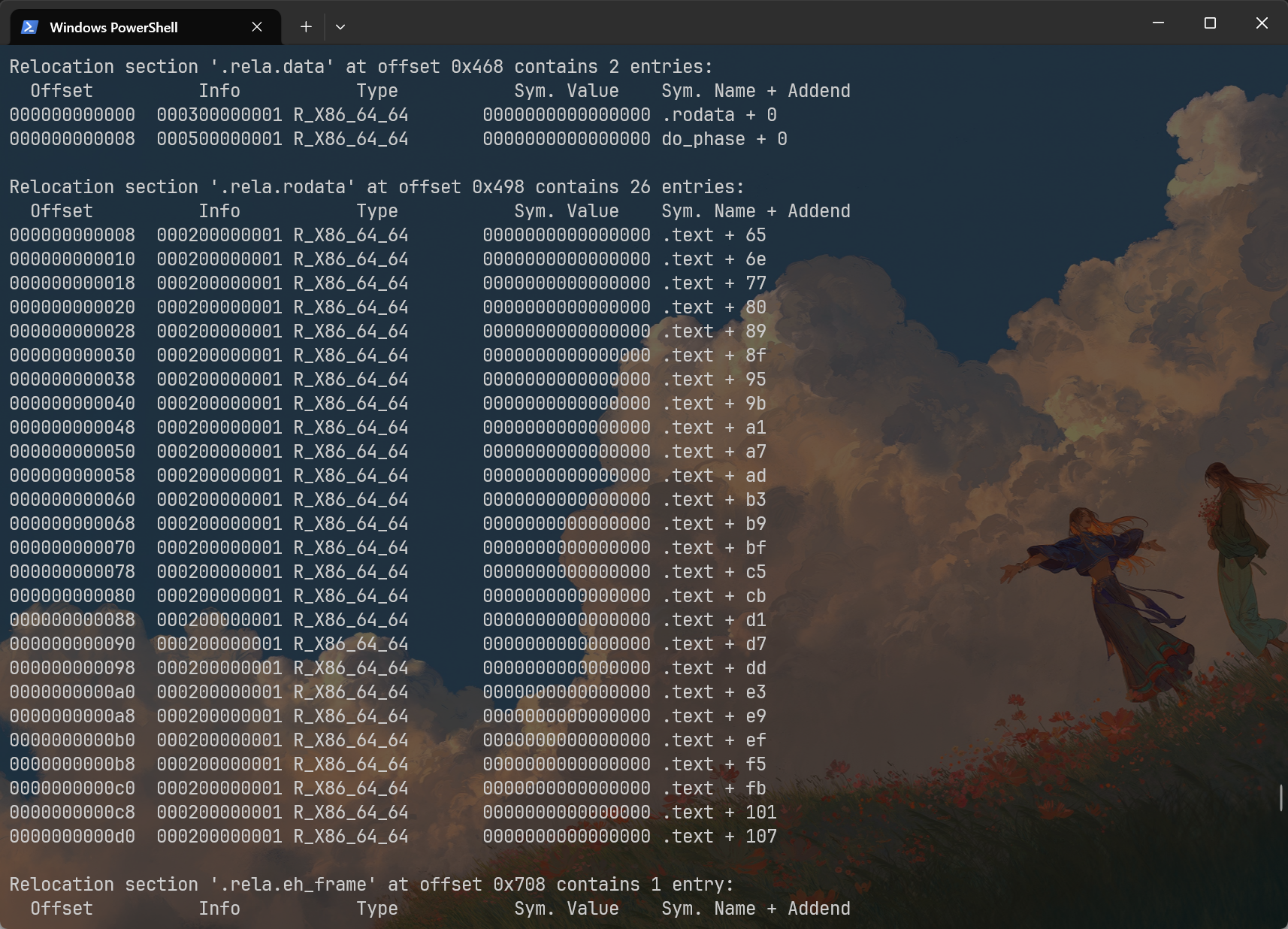Click the 'do_phase + 0' symbol entry
Viewport: 1288px width, 929px height.
tap(724, 139)
